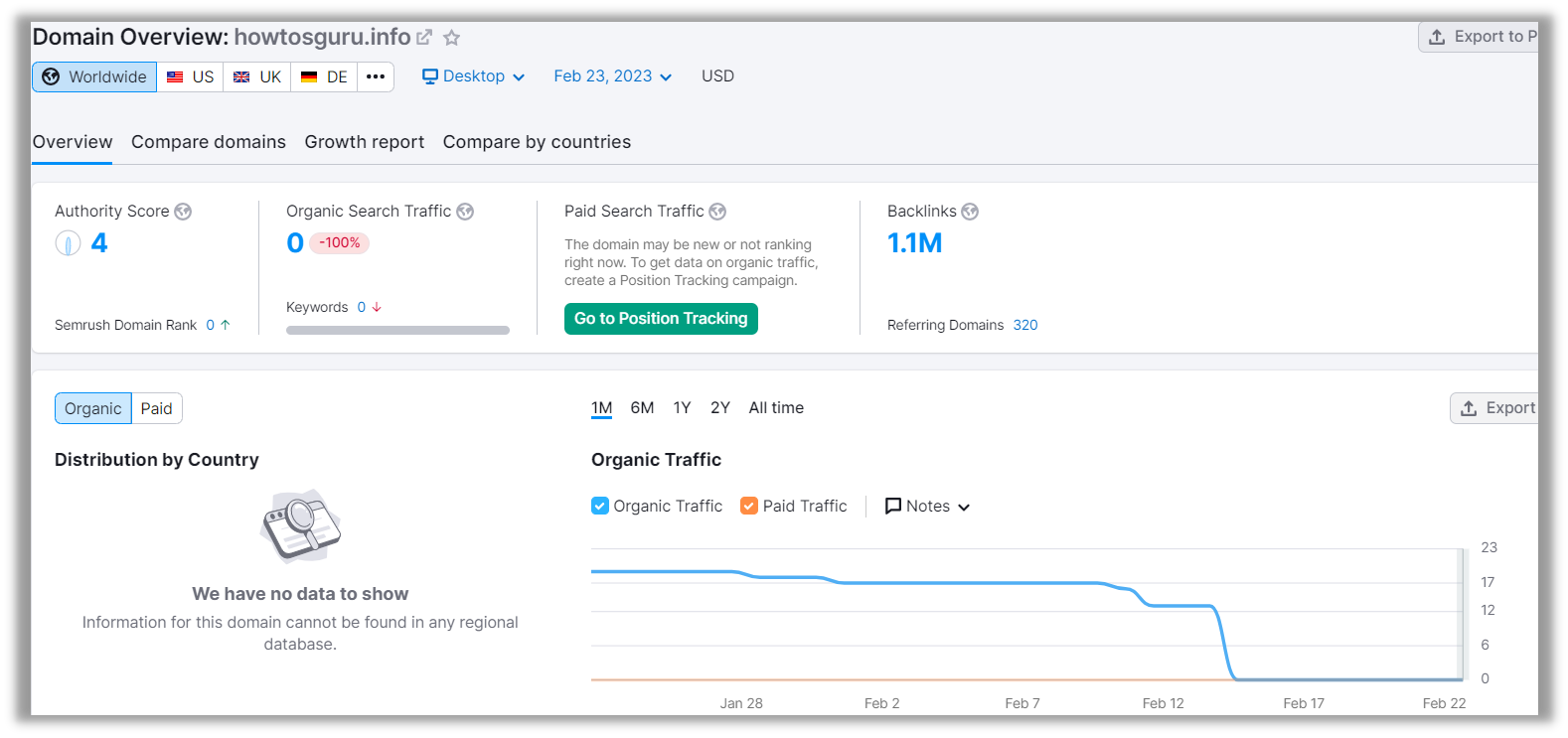This screenshot has width=1568, height=738.
Task: Click the globe icon beside Organic Search Traffic
Action: 465,212
